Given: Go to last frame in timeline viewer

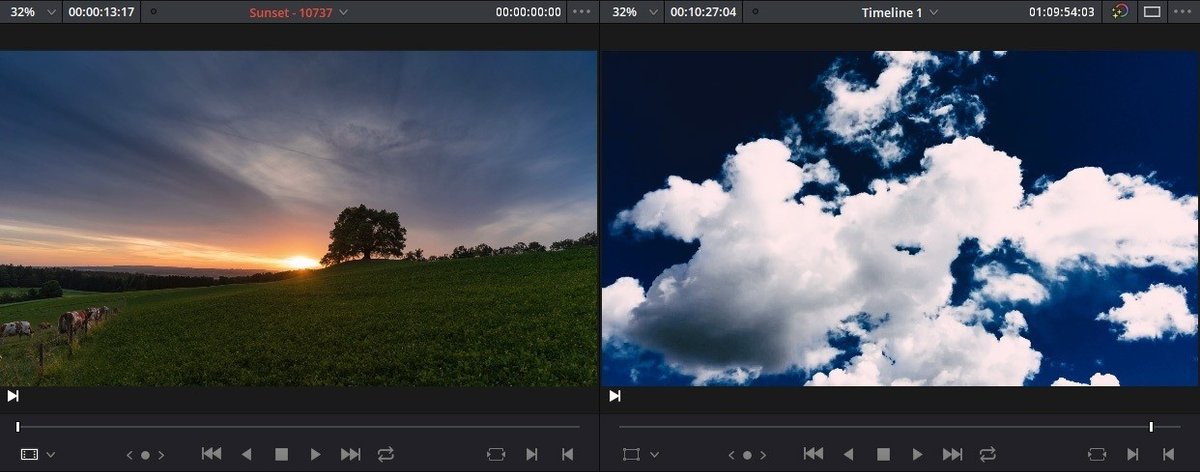Looking at the screenshot, I should point(952,454).
